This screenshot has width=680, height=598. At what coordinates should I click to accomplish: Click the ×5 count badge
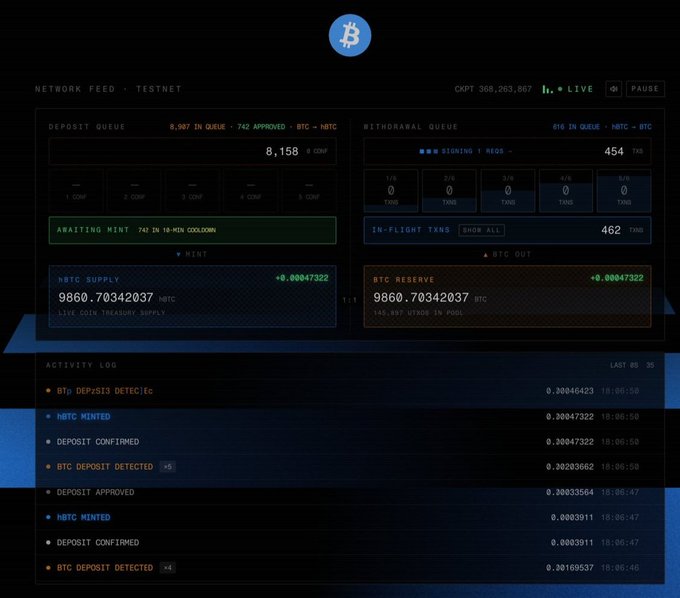click(x=167, y=467)
